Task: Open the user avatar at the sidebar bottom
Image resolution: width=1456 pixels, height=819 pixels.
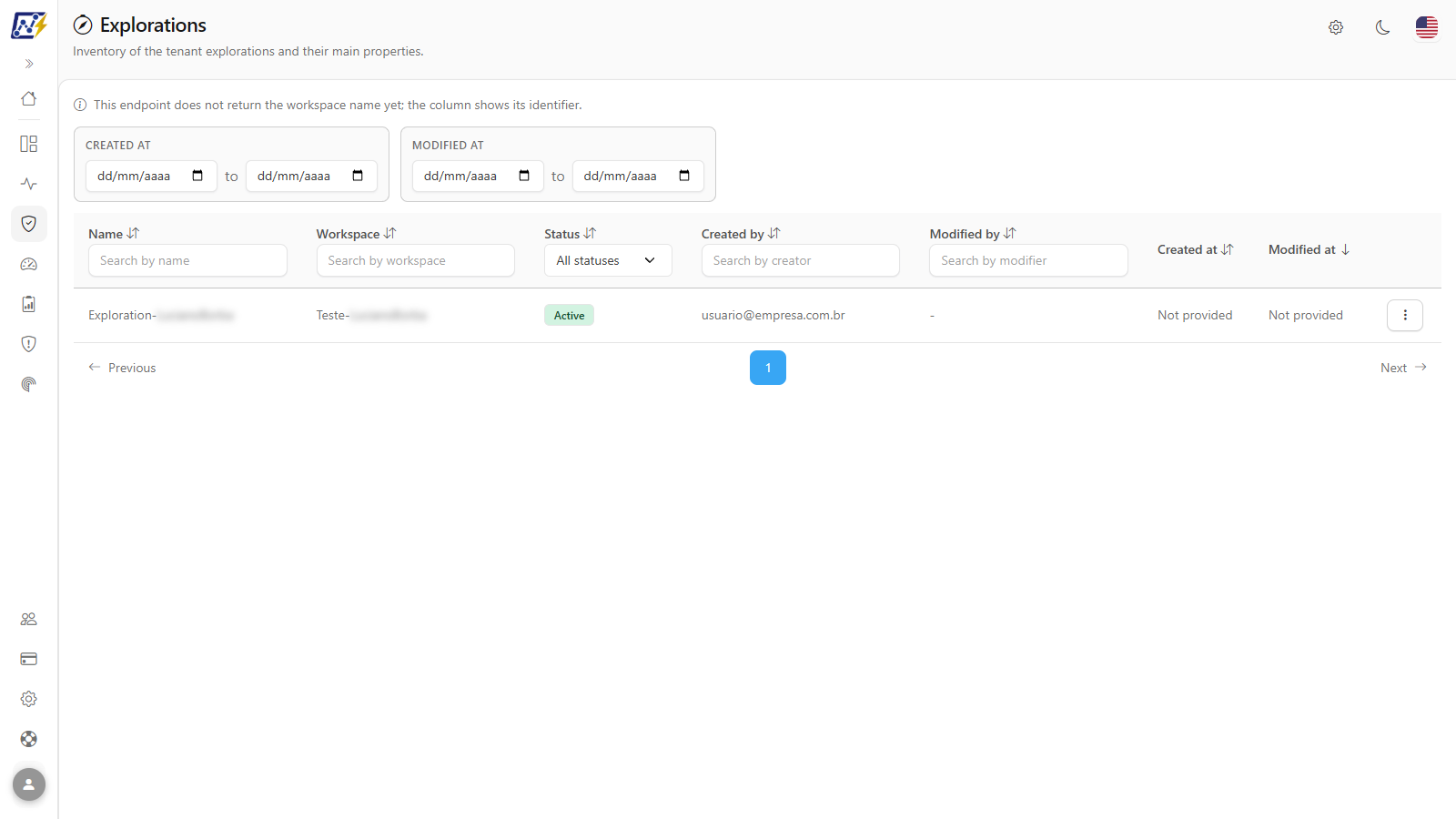Action: pos(29,784)
